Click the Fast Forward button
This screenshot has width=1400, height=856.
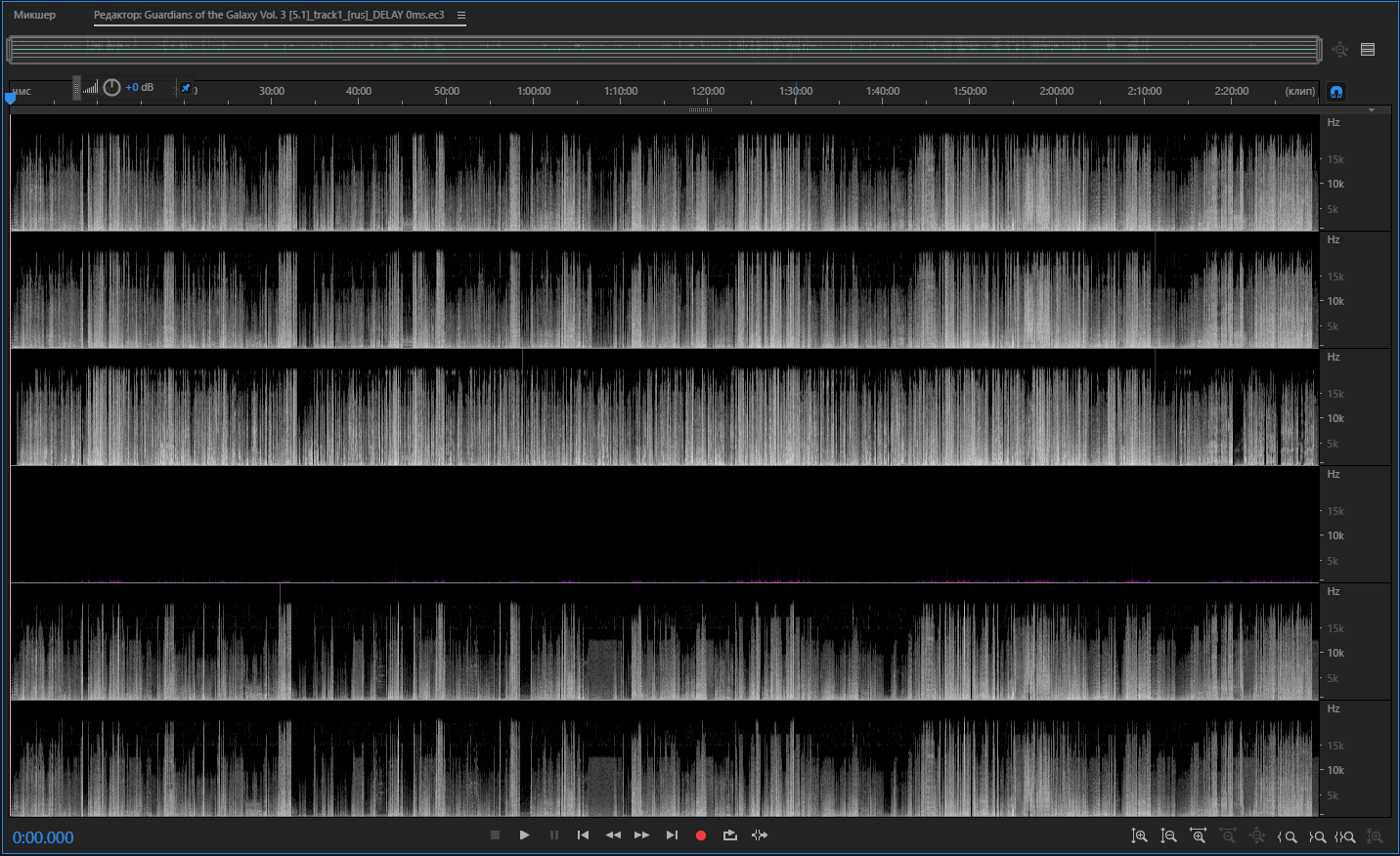pos(641,835)
